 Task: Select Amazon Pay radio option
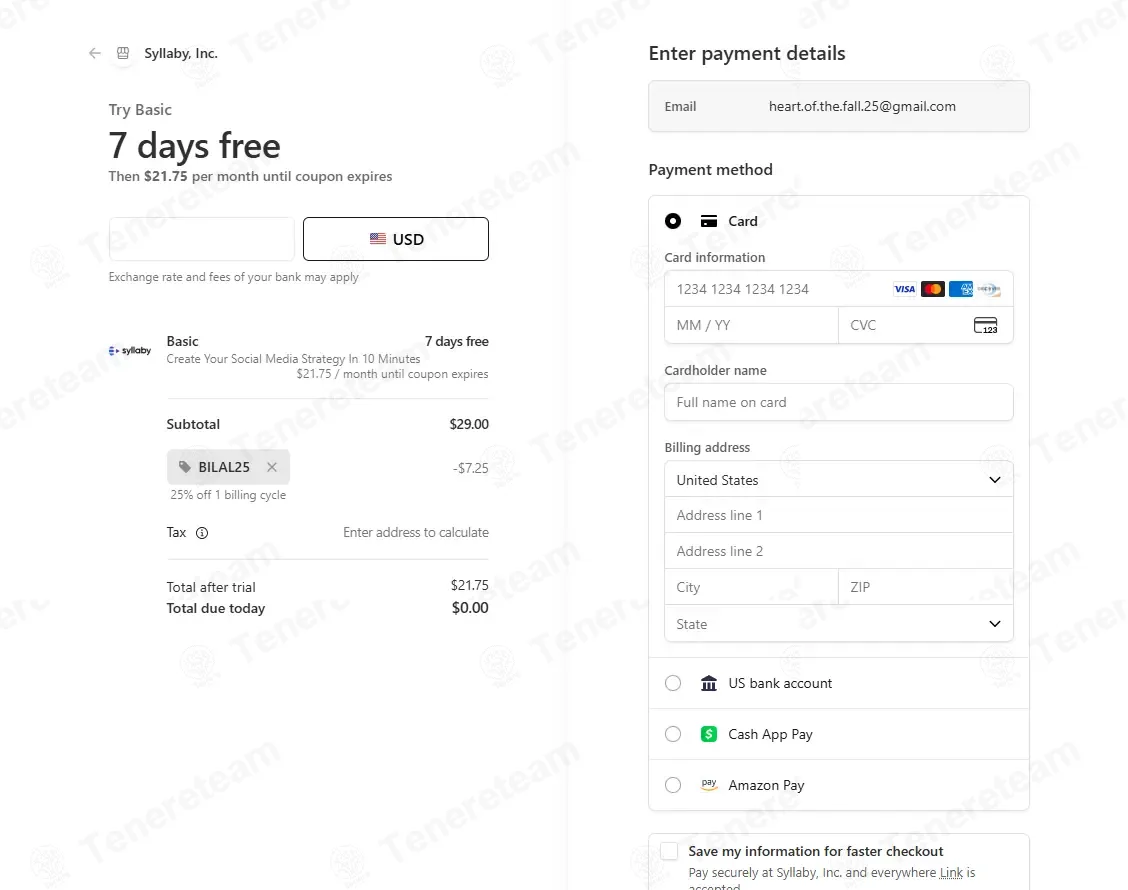(673, 786)
